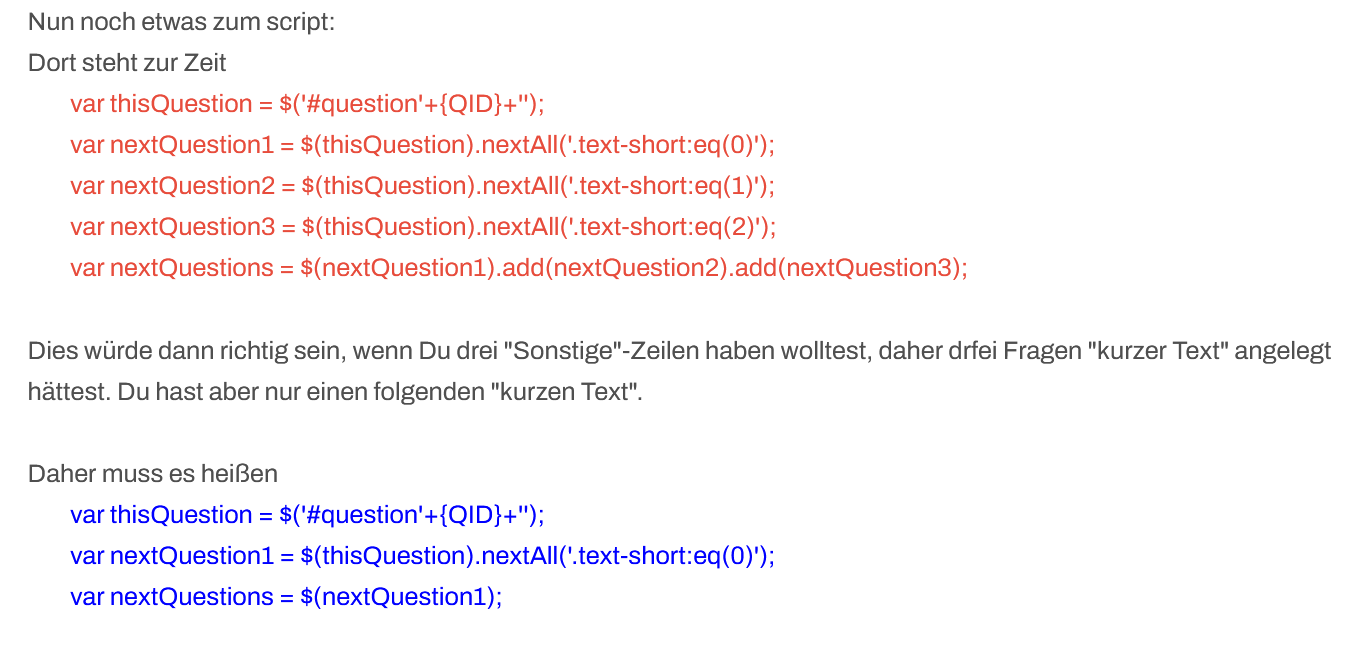Image resolution: width=1355 pixels, height=653 pixels.
Task: Click the red "var nextQuestion3" code line
Action: [422, 227]
